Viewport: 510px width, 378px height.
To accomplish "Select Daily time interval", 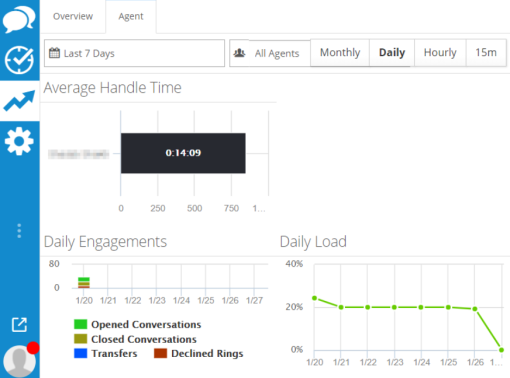I will (x=392, y=53).
